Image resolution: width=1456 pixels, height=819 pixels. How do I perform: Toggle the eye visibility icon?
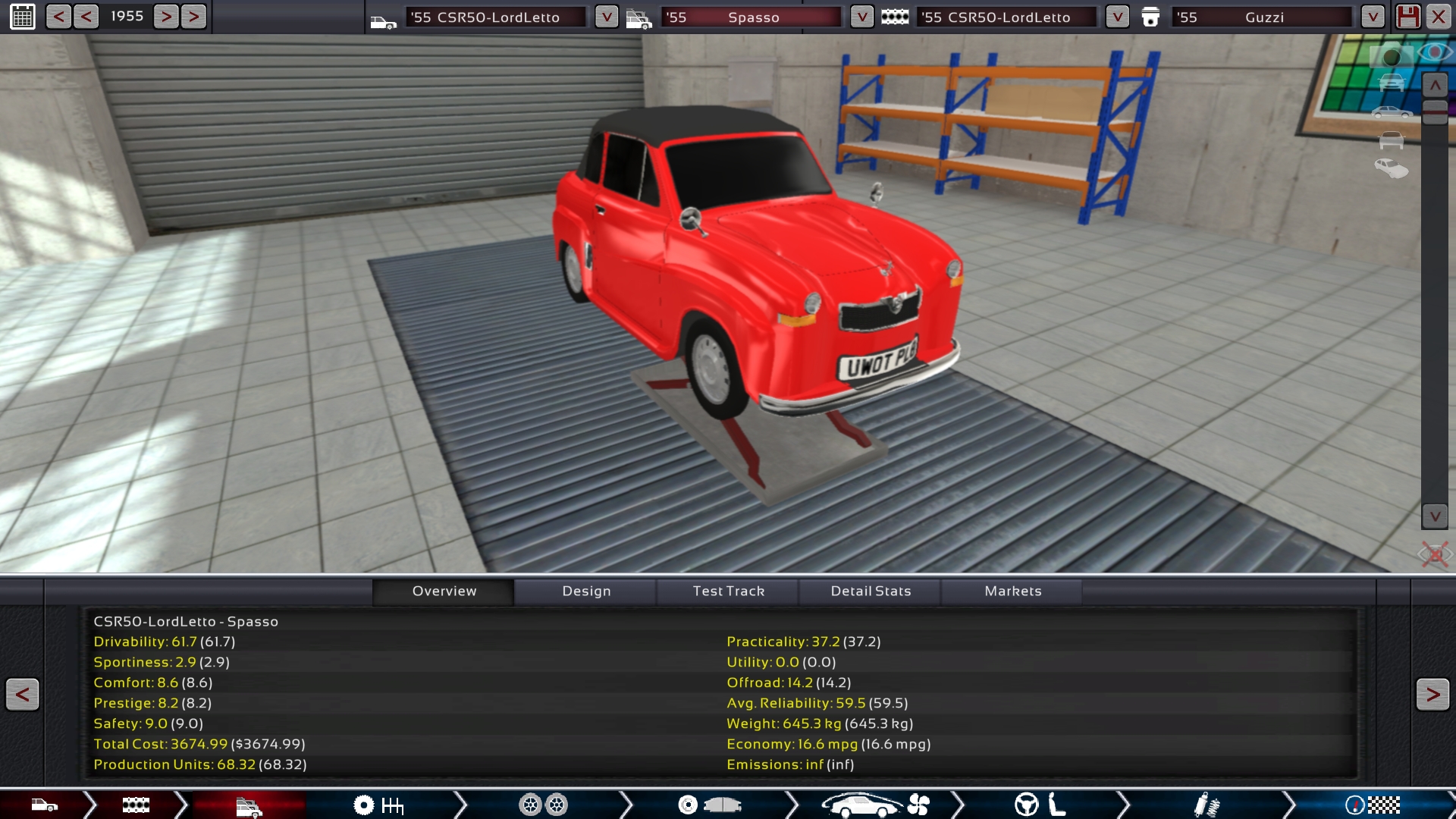[1434, 52]
